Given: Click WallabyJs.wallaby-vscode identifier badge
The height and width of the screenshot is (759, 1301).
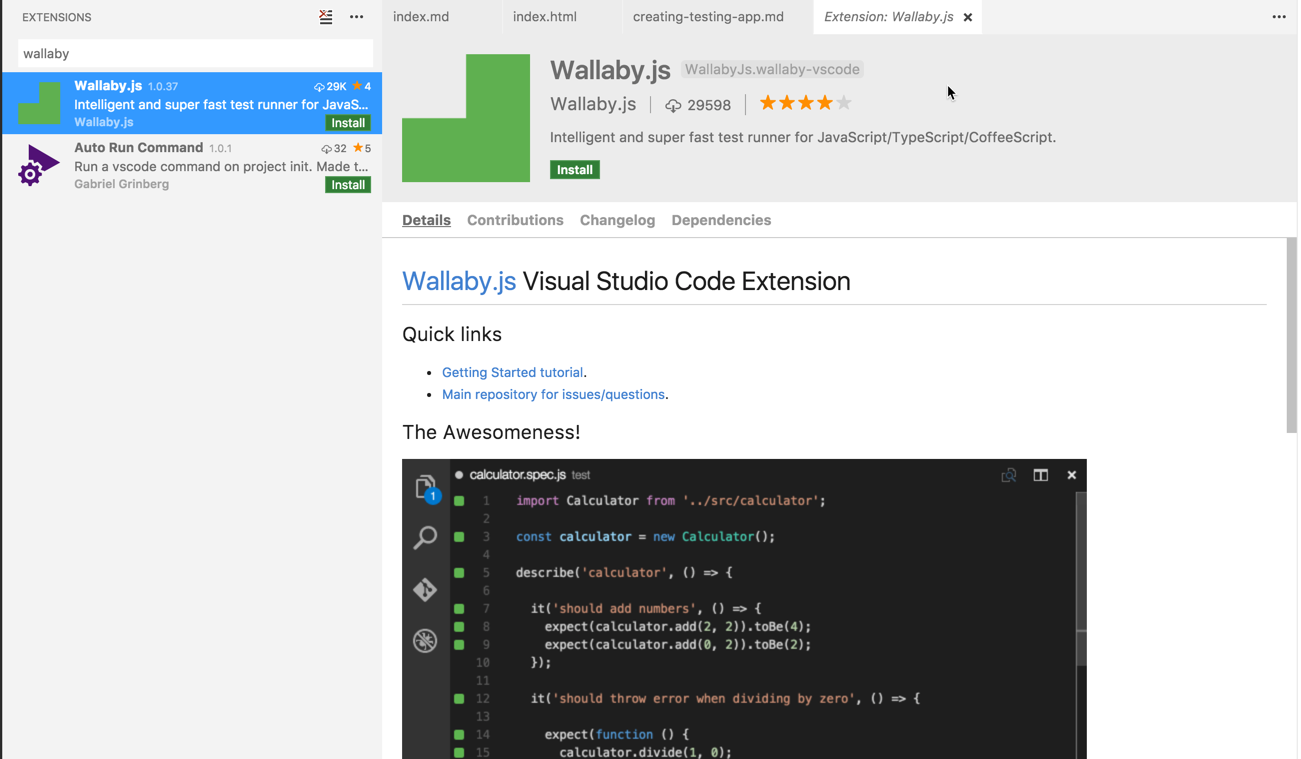Looking at the screenshot, I should tap(772, 69).
